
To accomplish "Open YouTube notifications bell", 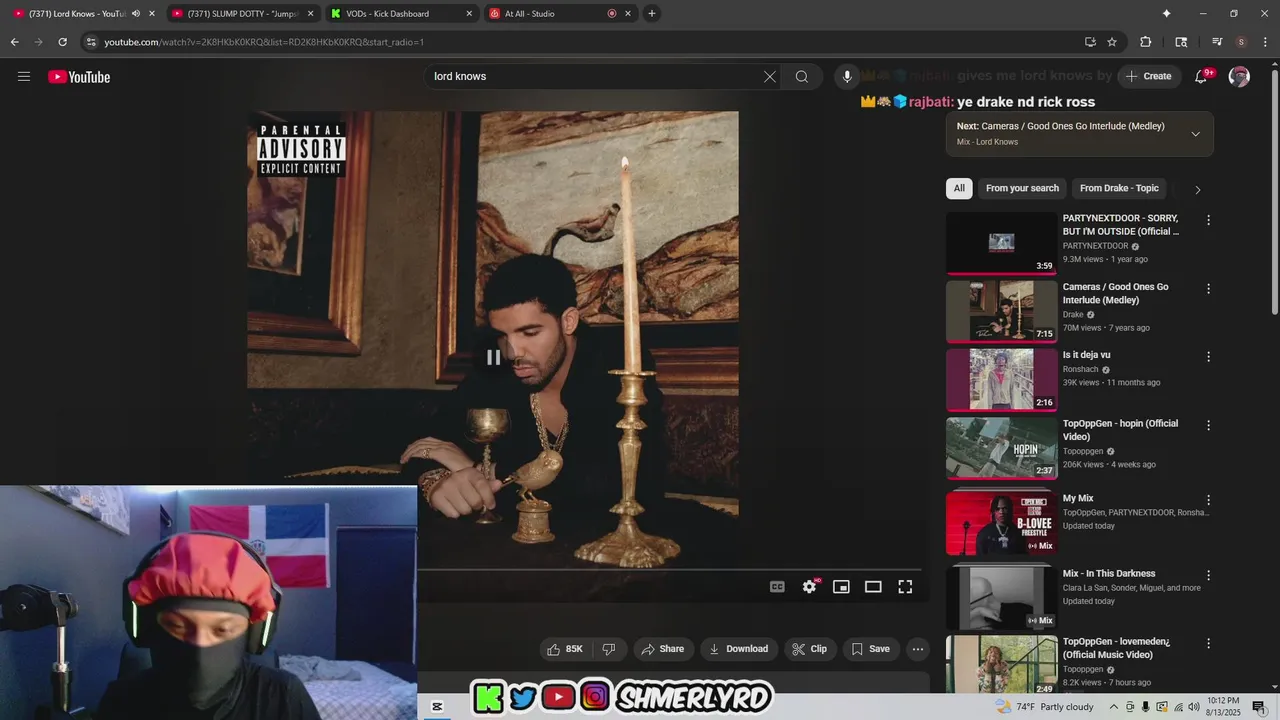I will (x=1202, y=77).
